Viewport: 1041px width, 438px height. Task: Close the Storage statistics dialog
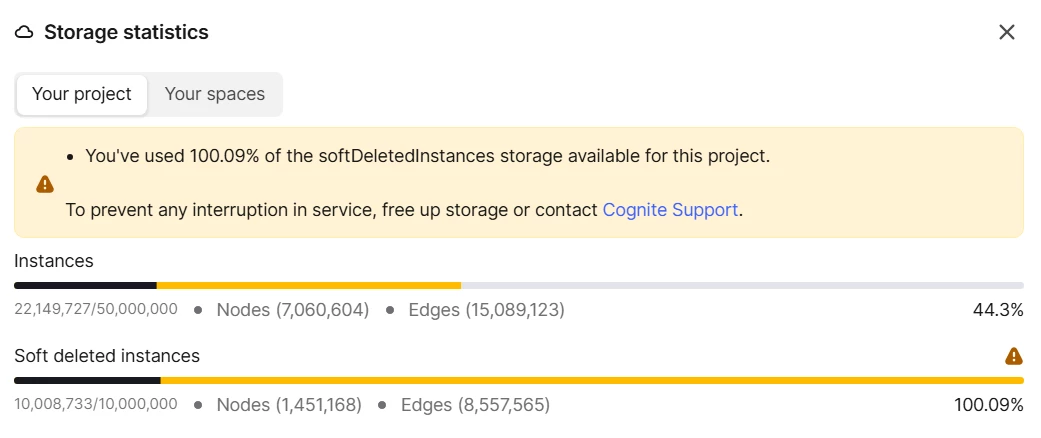[1006, 32]
